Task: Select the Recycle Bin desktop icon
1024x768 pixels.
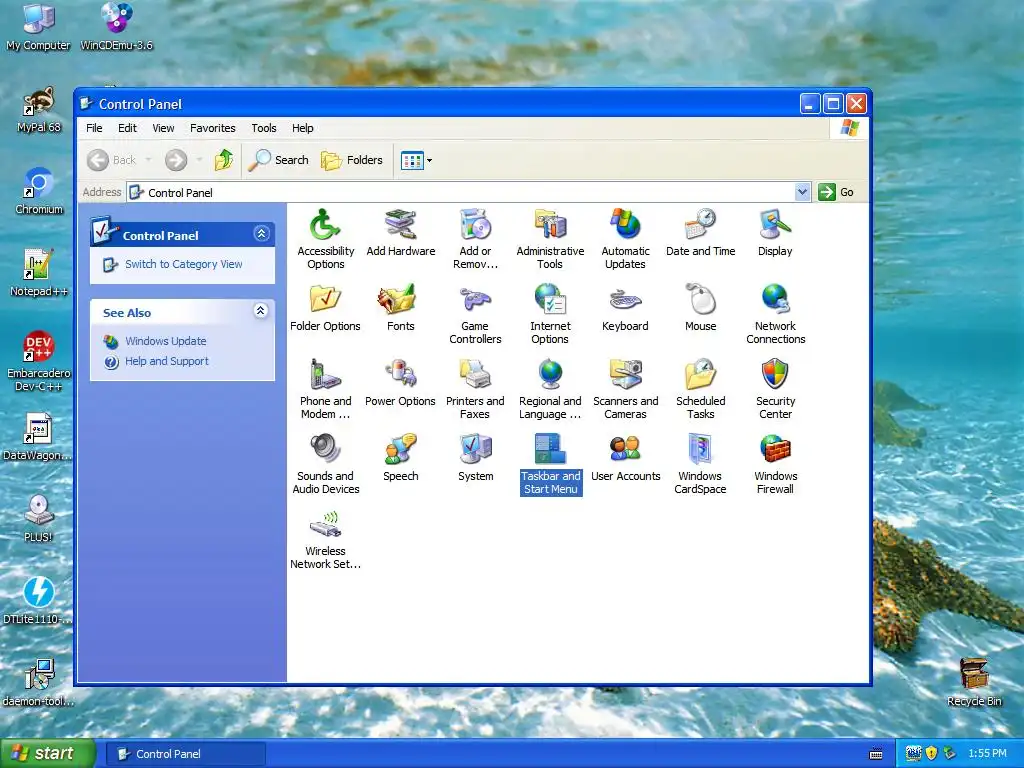Action: [x=974, y=682]
